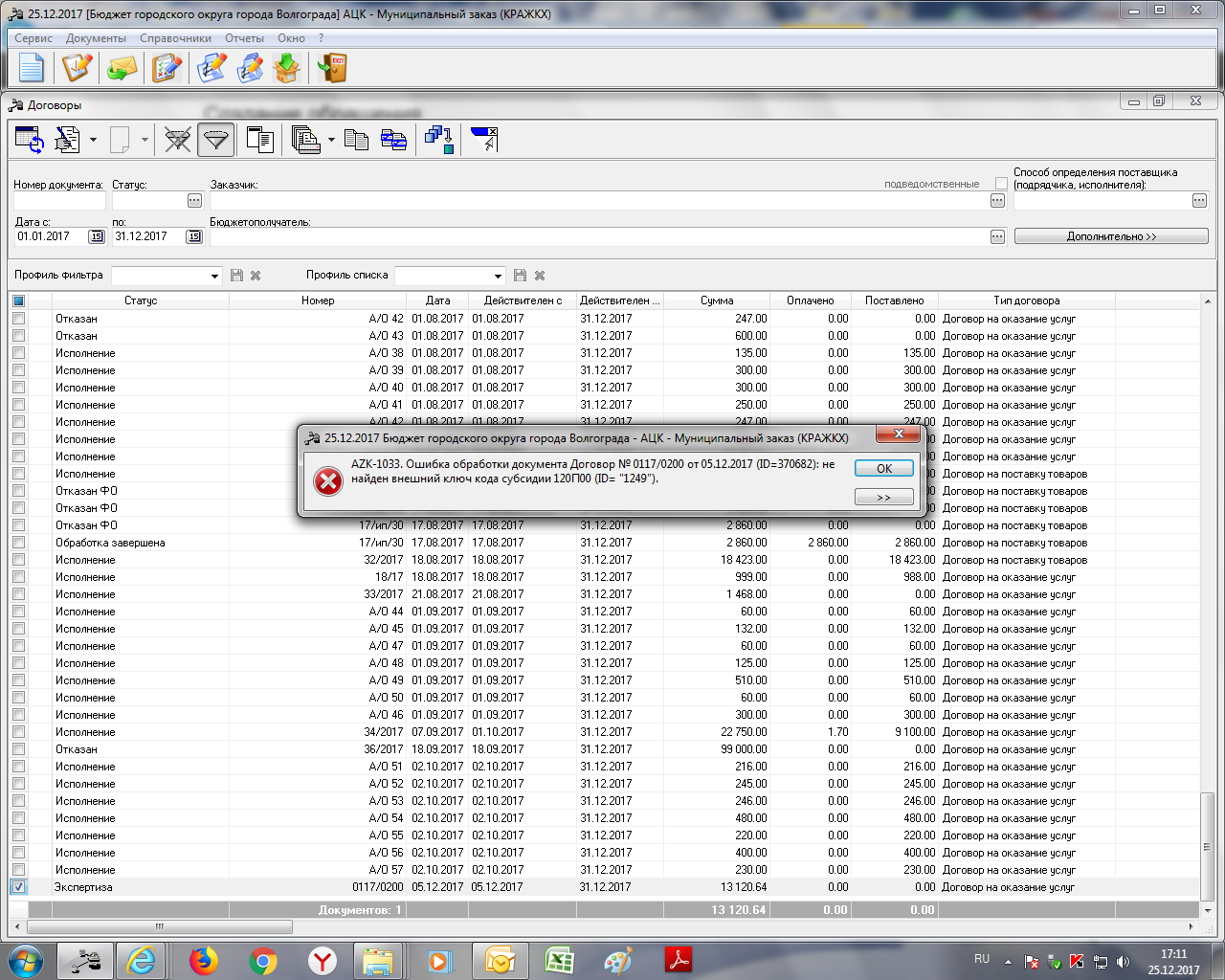Viewport: 1225px width, 980px height.
Task: Open the dropdown arrow next to print icon
Action: click(331, 140)
